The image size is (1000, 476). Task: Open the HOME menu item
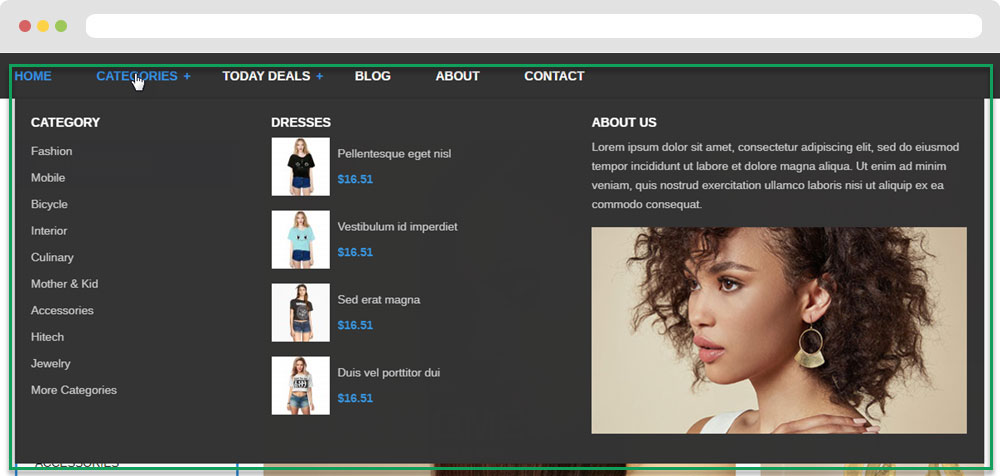(33, 76)
